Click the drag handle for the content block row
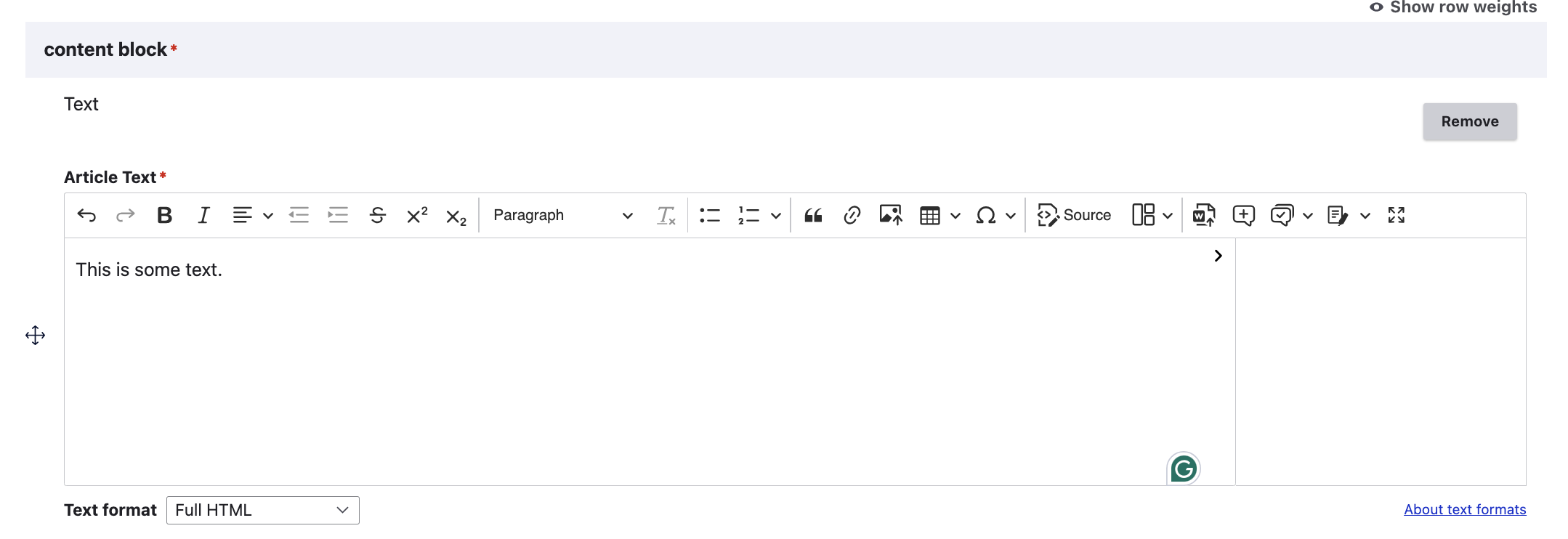Viewport: 1568px width, 539px height. tap(35, 336)
